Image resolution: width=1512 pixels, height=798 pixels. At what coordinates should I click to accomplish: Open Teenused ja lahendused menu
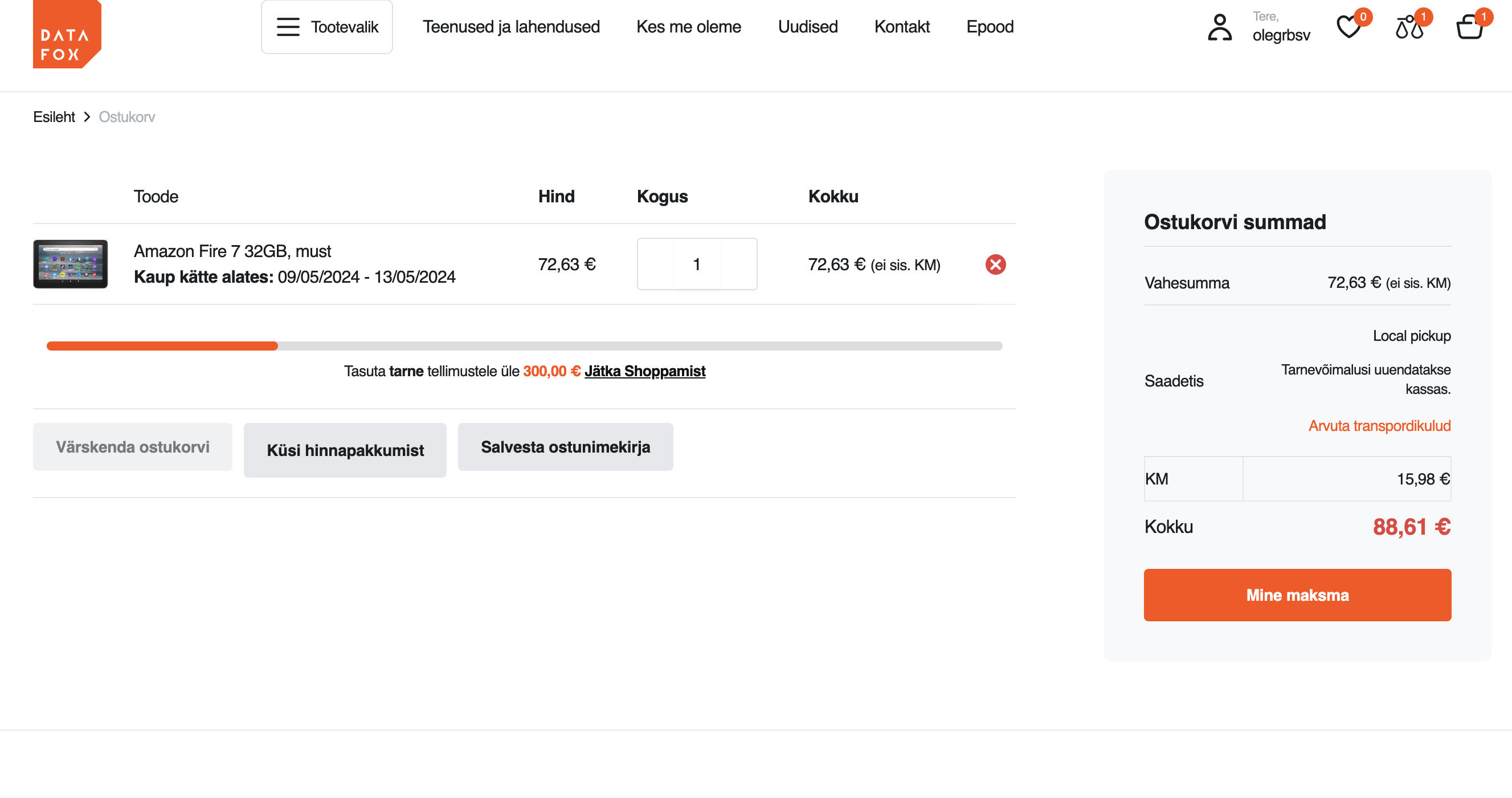511,27
